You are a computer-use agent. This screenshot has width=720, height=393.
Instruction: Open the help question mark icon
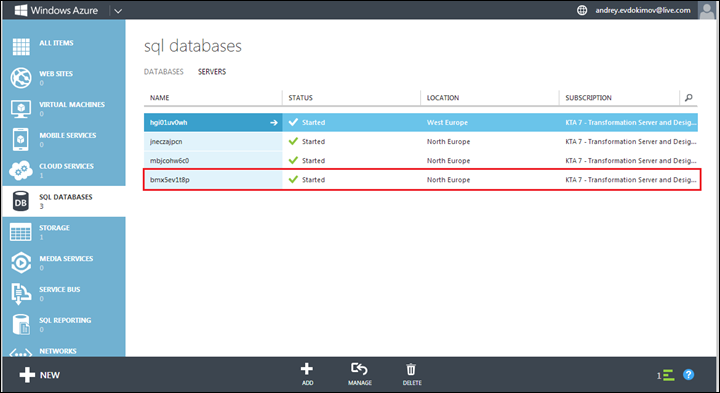point(688,375)
